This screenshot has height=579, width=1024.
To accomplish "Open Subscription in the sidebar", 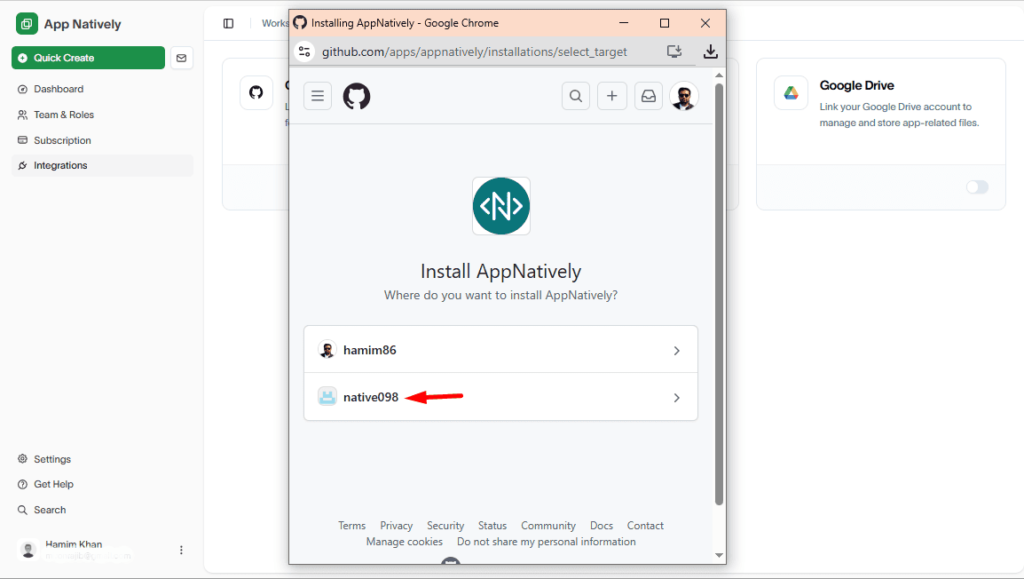I will click(62, 140).
